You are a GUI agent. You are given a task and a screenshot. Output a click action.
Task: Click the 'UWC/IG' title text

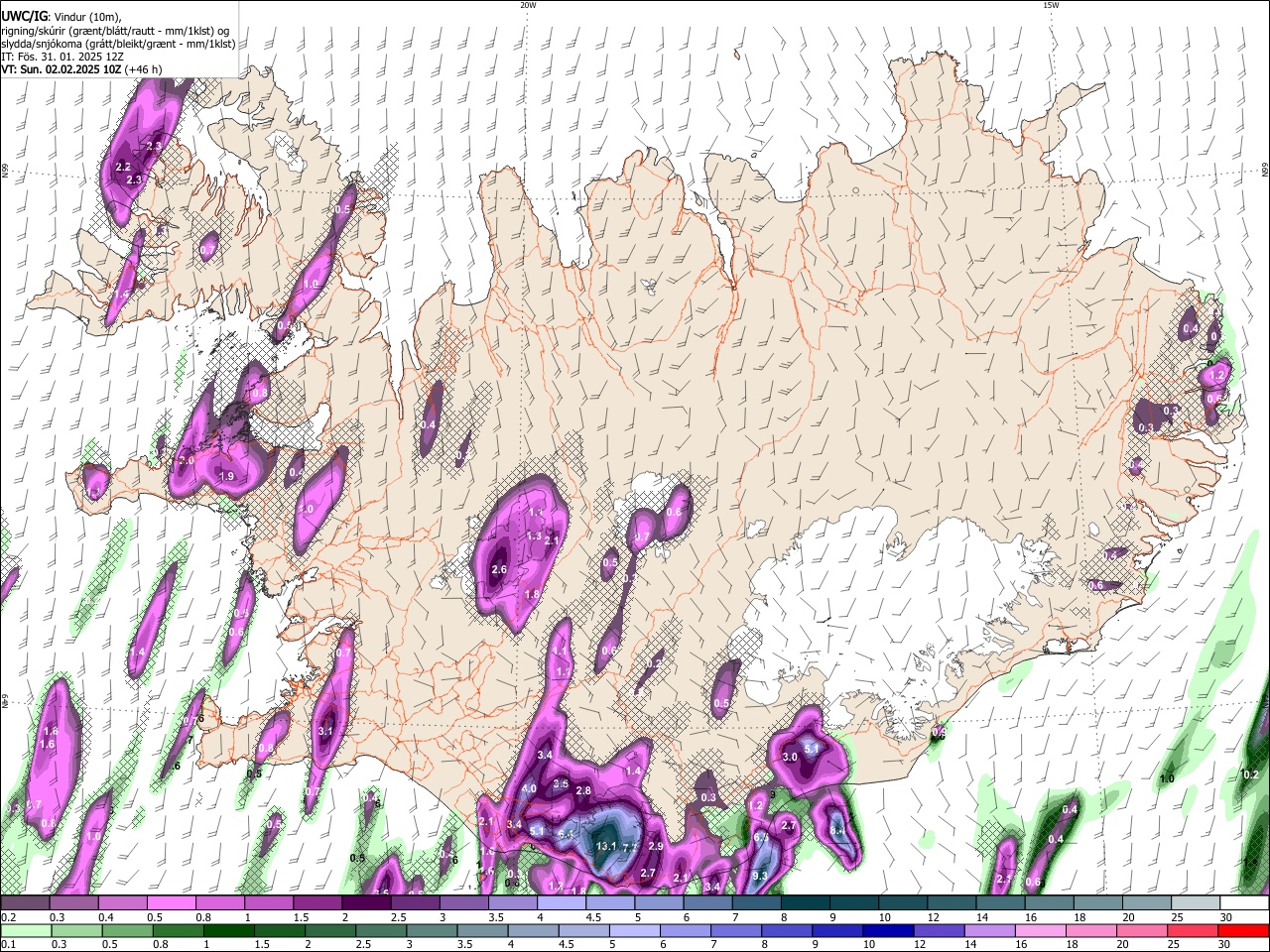[24, 16]
